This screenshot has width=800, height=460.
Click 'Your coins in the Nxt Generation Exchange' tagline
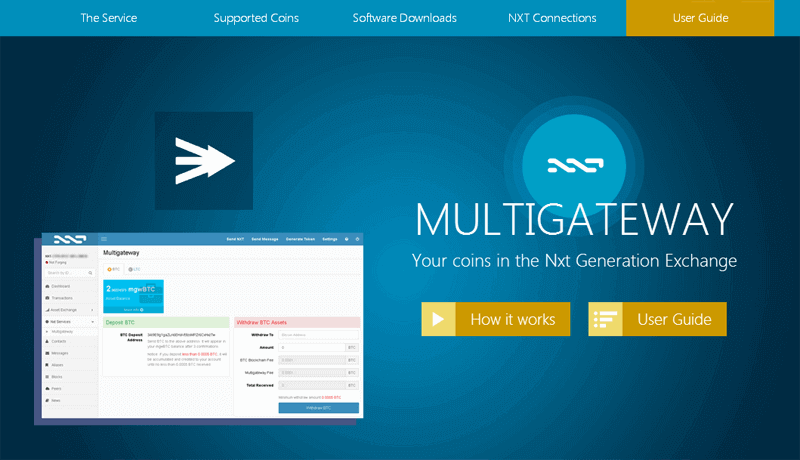tap(574, 261)
